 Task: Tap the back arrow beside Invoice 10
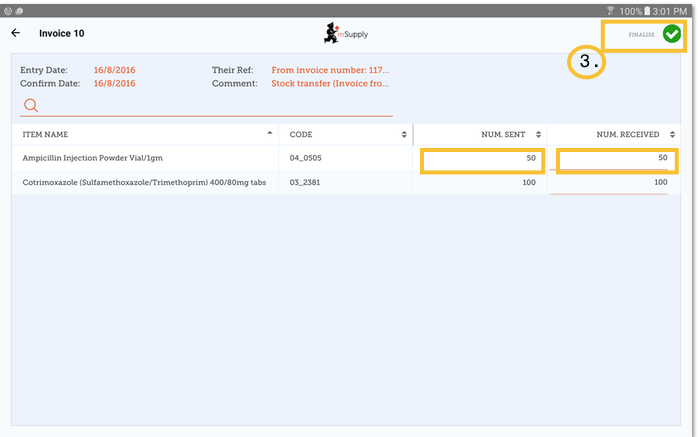coord(15,33)
